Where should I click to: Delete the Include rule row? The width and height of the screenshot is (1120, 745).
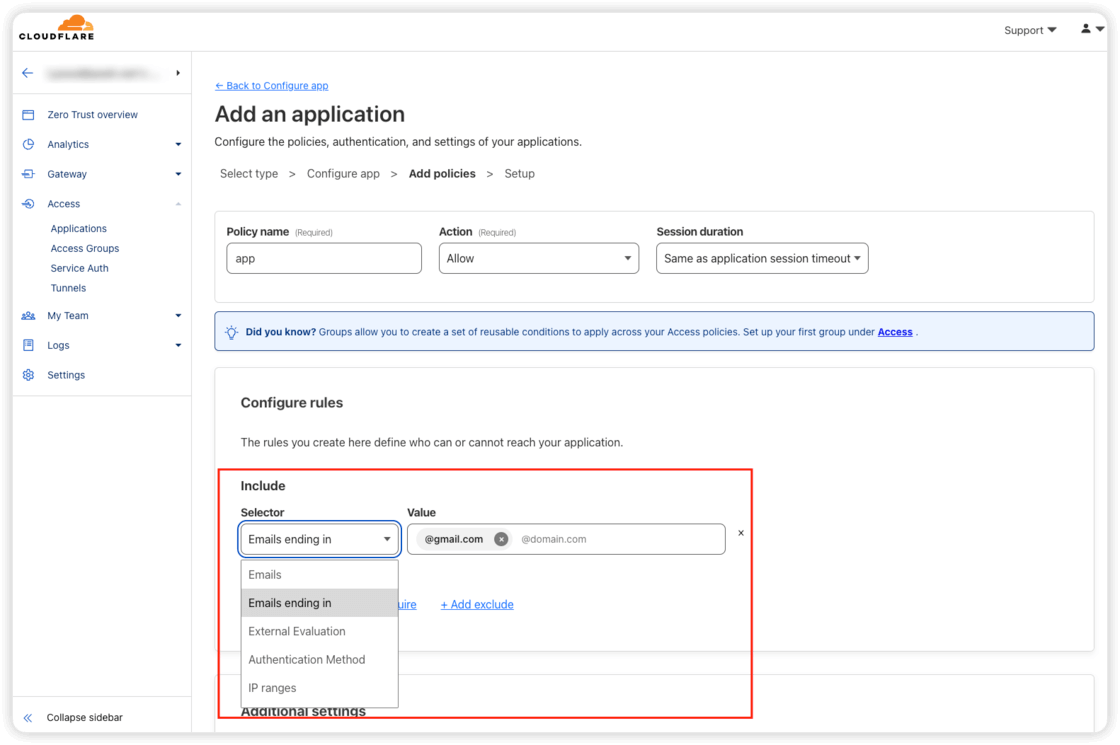coord(741,533)
